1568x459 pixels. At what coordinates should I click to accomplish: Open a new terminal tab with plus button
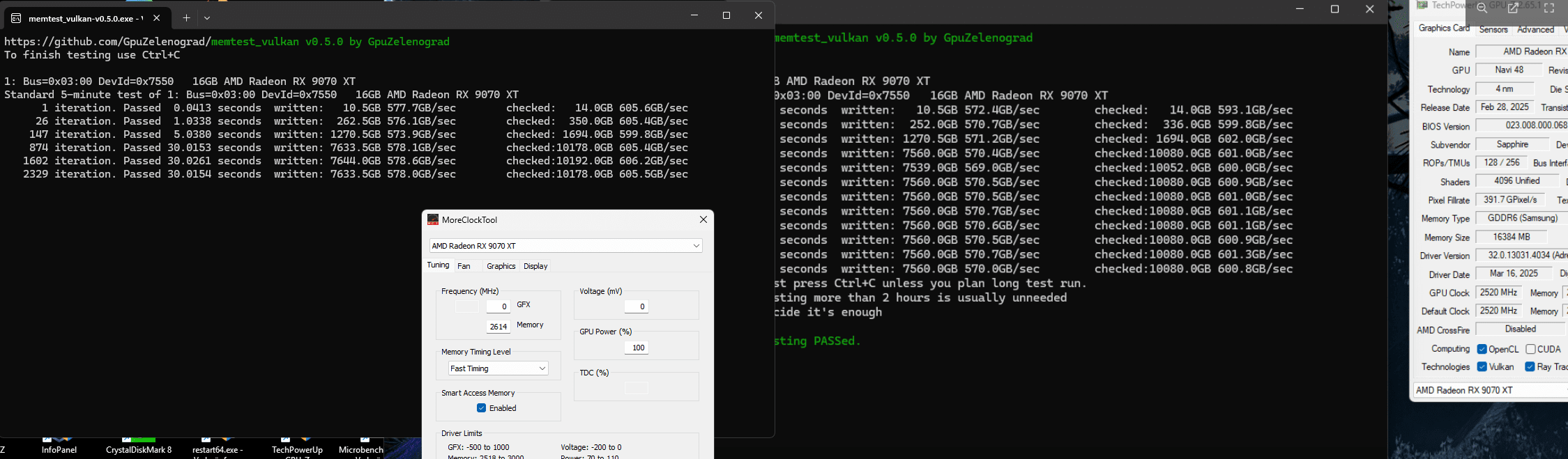[186, 18]
